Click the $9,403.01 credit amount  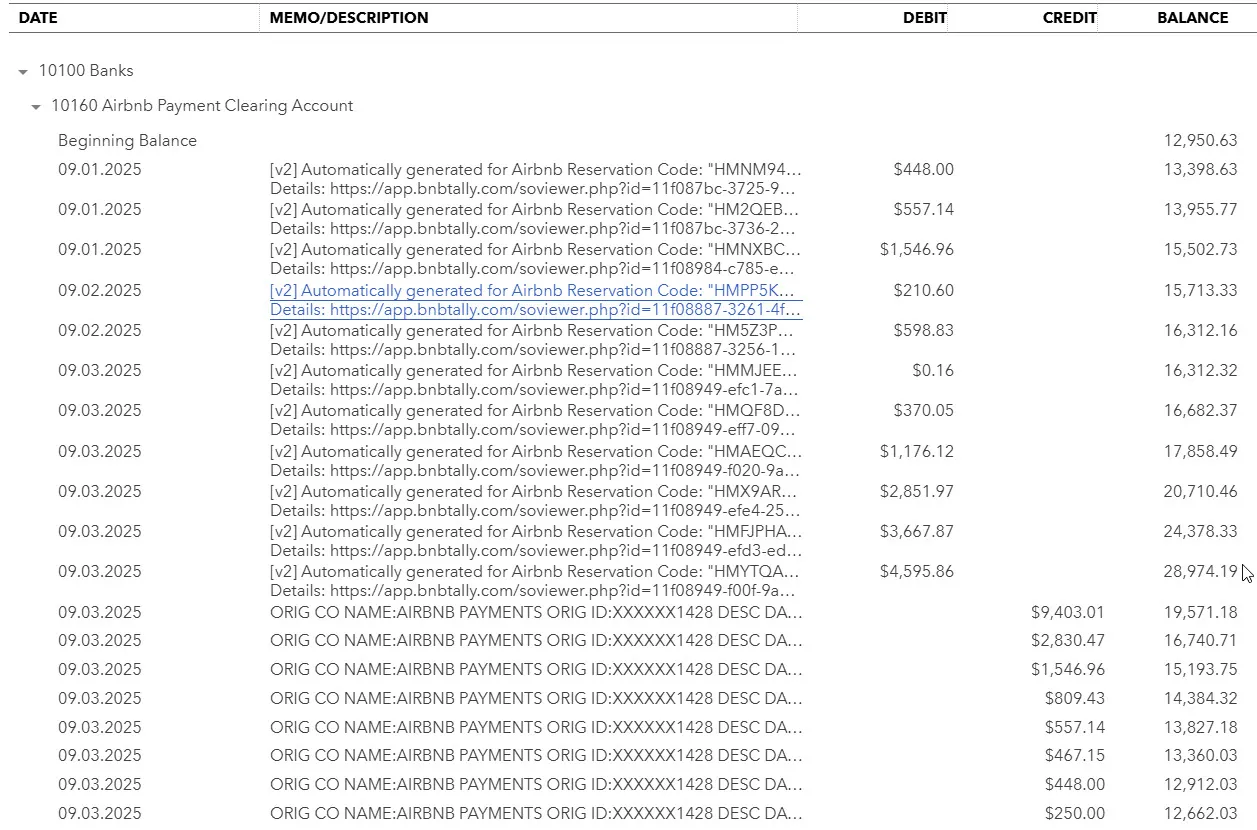pyautogui.click(x=1067, y=612)
